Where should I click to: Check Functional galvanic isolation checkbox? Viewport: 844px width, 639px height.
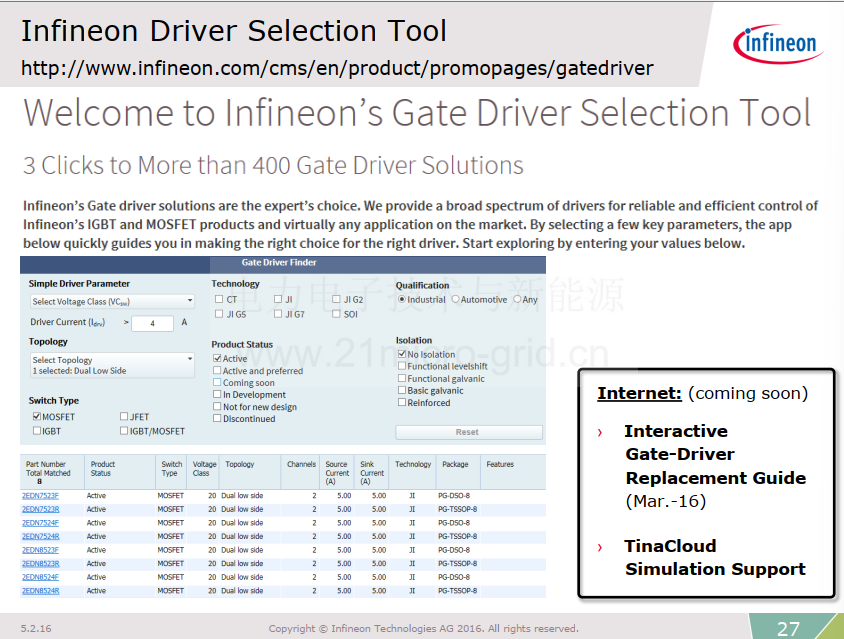pos(402,378)
